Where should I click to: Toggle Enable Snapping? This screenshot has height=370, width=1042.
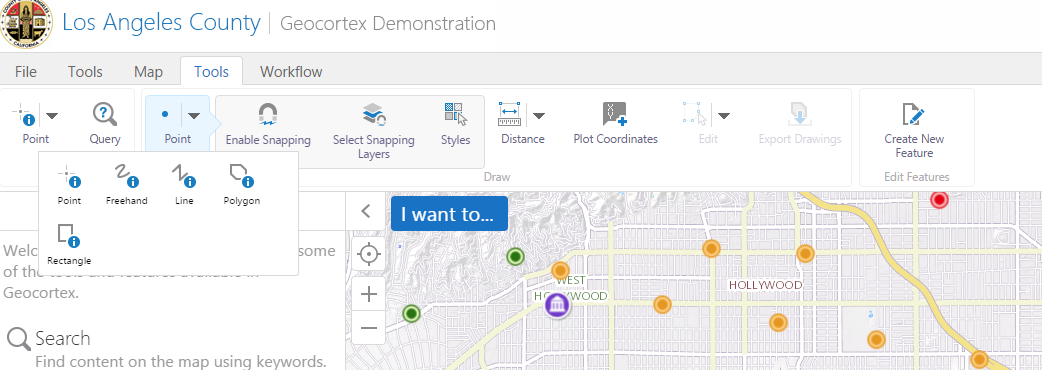(x=268, y=124)
